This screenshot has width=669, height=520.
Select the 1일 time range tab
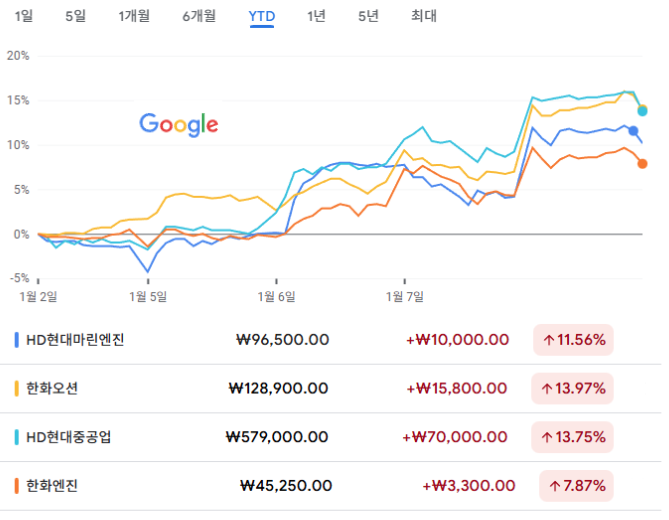tap(24, 16)
